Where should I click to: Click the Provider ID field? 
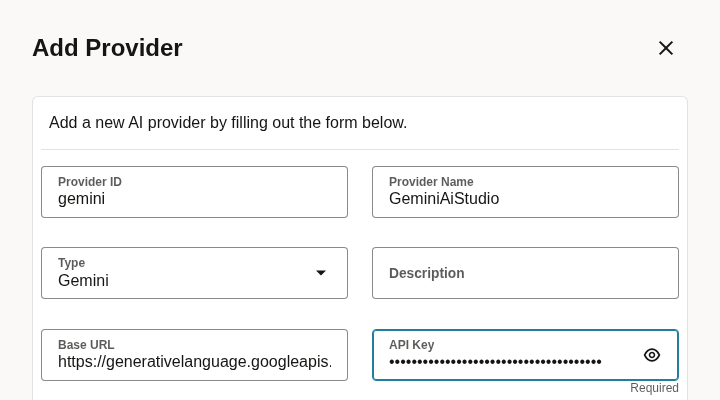tap(194, 192)
